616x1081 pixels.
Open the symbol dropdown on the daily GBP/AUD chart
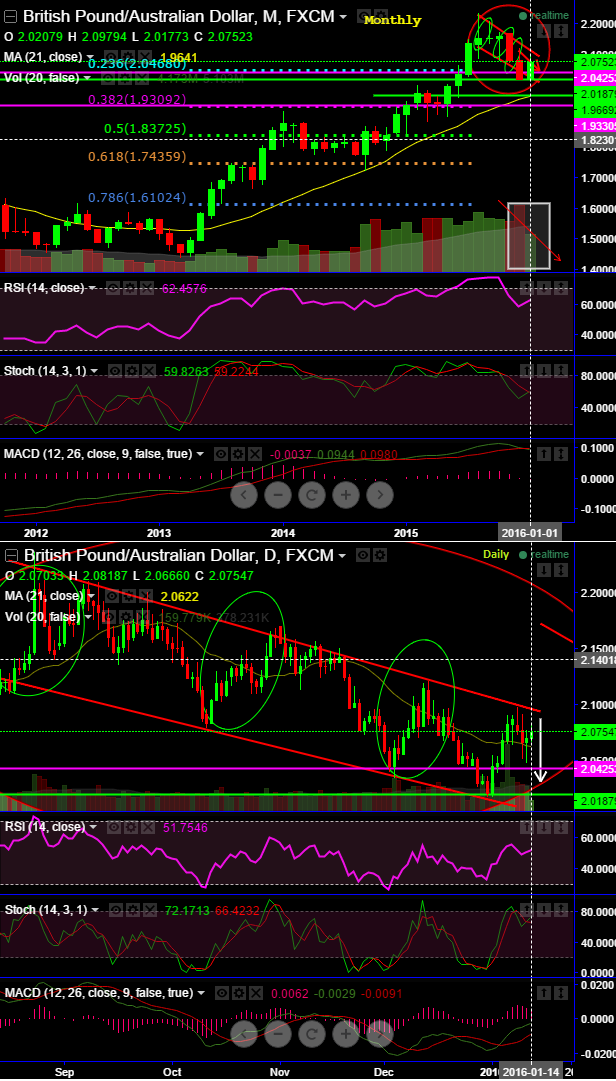(x=342, y=556)
